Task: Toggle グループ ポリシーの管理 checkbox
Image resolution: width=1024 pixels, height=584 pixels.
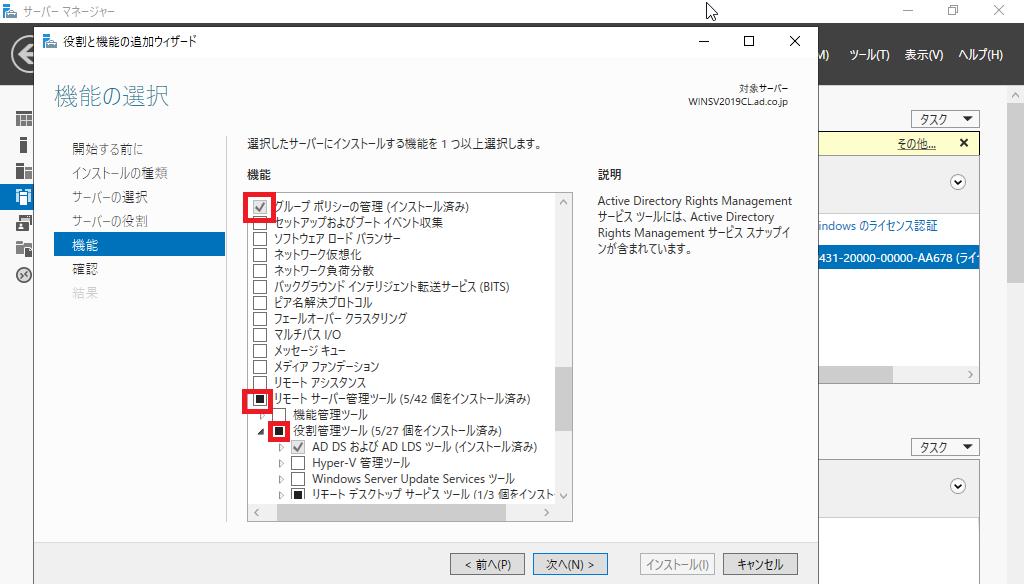Action: 260,207
